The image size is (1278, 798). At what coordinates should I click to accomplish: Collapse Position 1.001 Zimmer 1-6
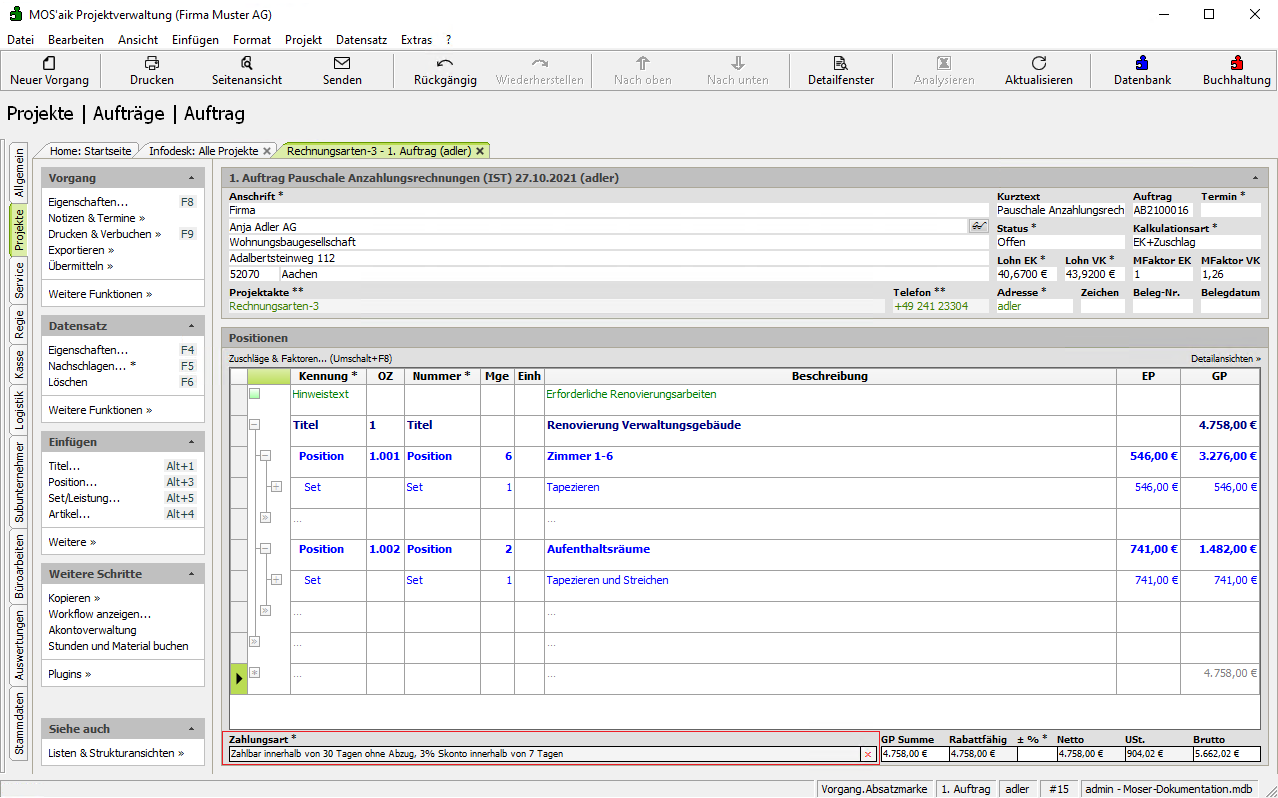click(265, 456)
